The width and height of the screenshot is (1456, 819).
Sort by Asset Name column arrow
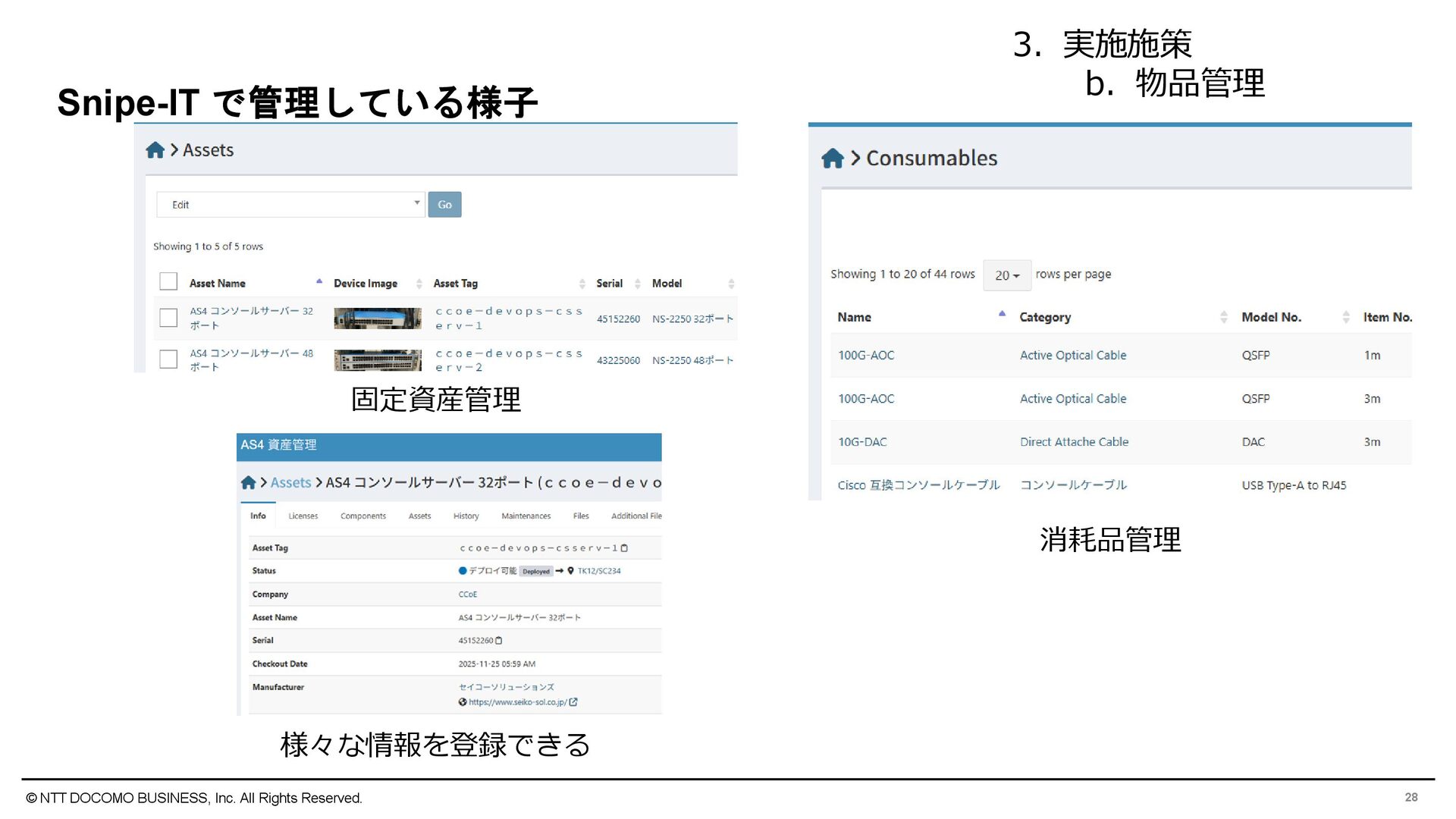319,282
